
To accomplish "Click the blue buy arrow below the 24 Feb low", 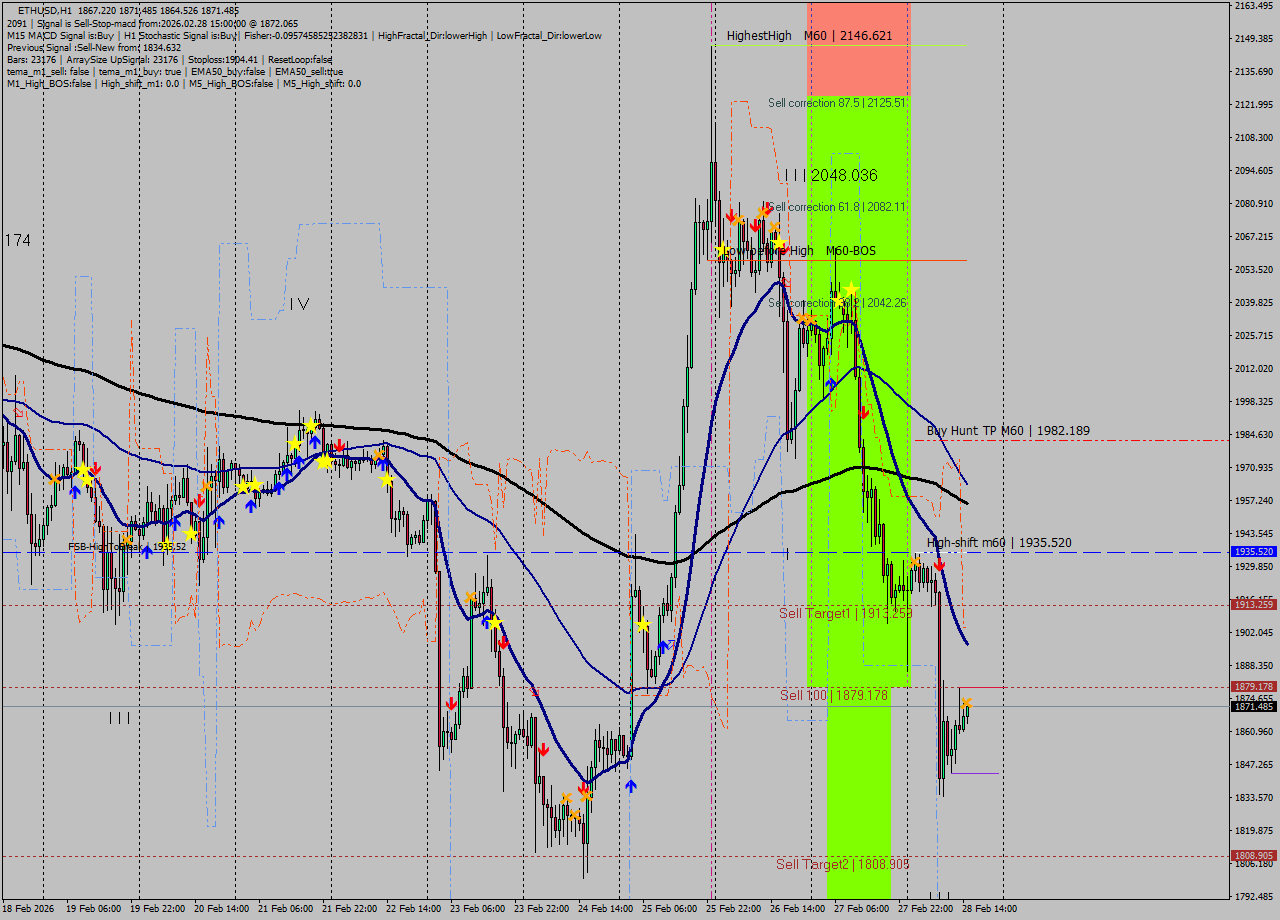I will pyautogui.click(x=631, y=785).
